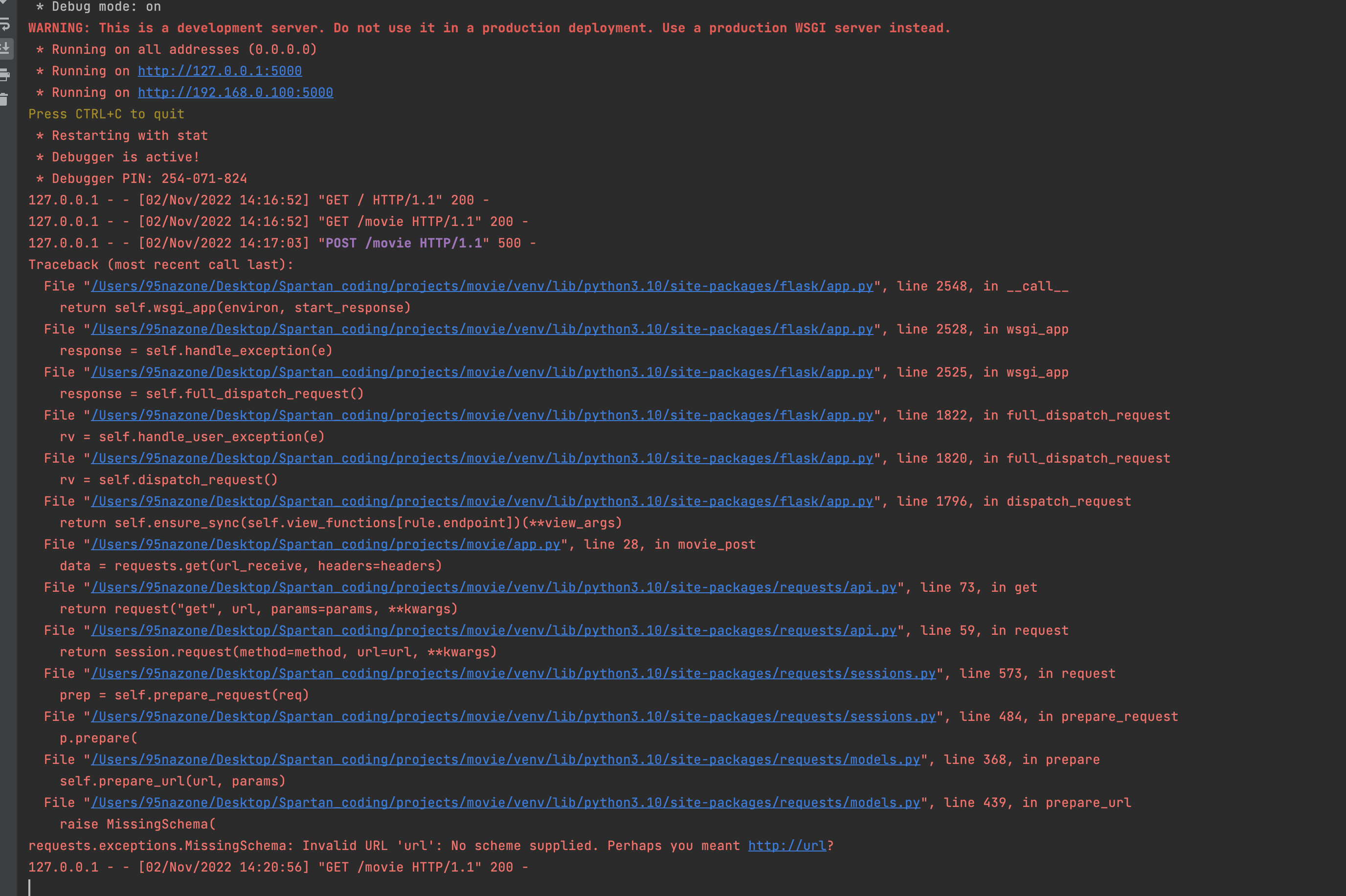Click the 'GET / HTTP/1.1' 200 log line
This screenshot has height=896, width=1346.
click(x=259, y=201)
